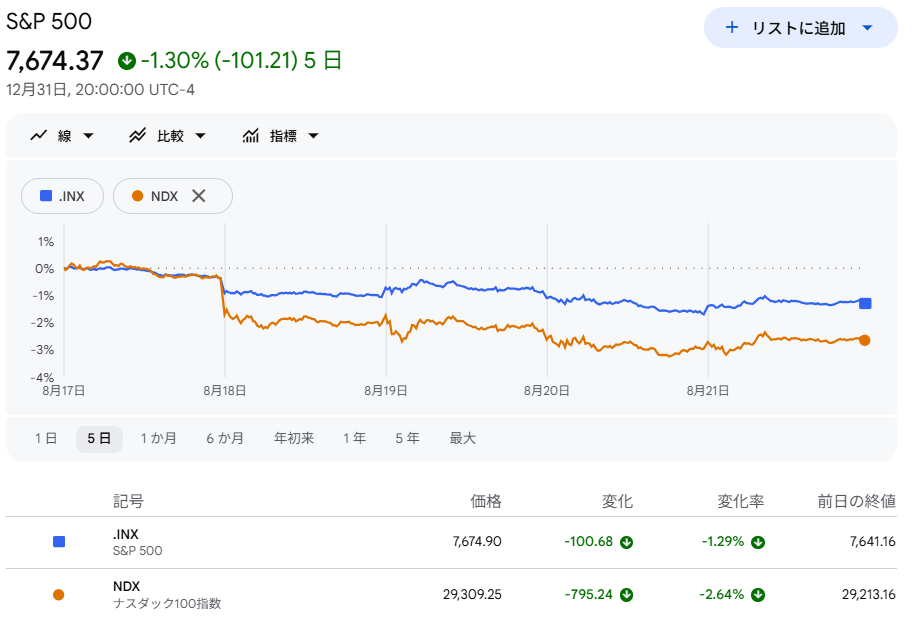Click down arrow icon next to -1.29%
This screenshot has height=618, width=919.
(x=758, y=542)
